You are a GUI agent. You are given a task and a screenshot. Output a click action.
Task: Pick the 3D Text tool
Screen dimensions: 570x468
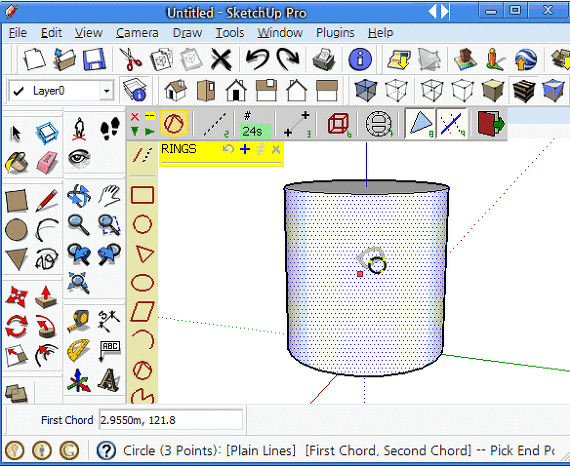[109, 380]
